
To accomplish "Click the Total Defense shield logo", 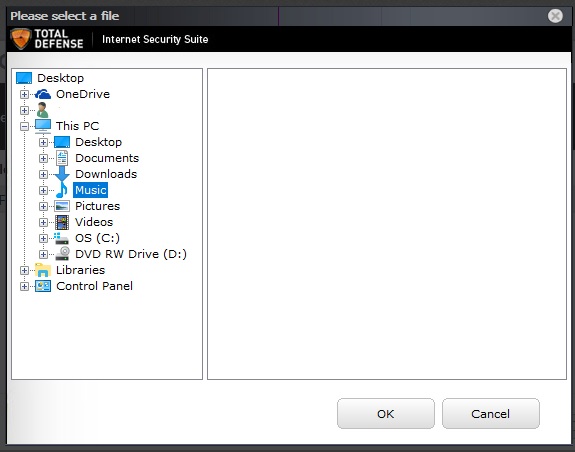I will (x=21, y=39).
